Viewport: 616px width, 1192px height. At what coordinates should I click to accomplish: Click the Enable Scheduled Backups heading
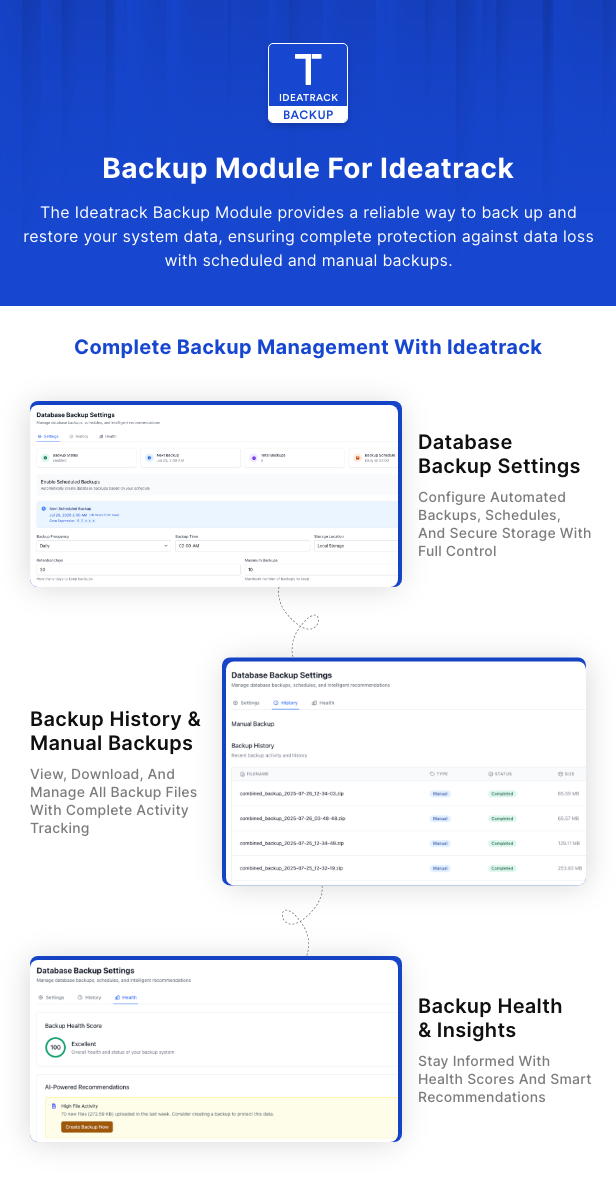(x=71, y=482)
